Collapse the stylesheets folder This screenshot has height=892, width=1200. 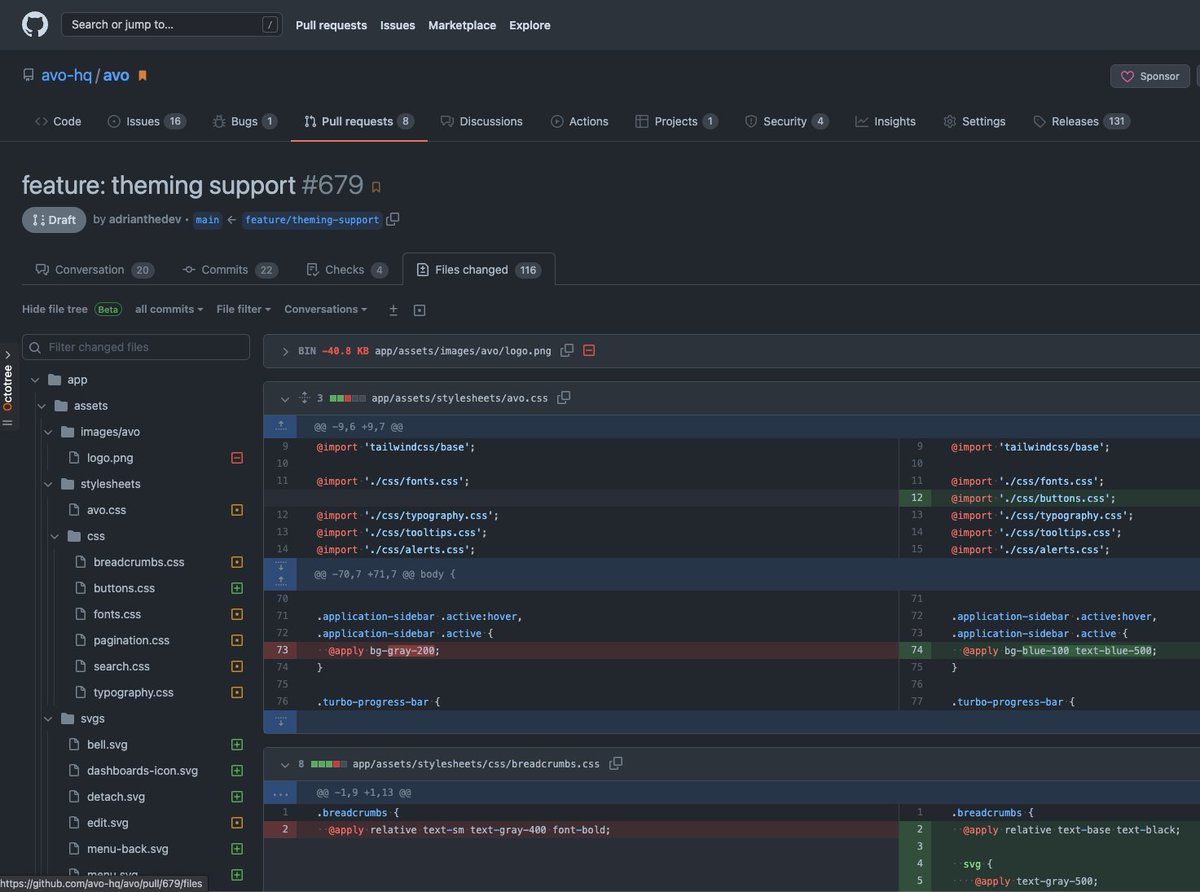click(48, 484)
